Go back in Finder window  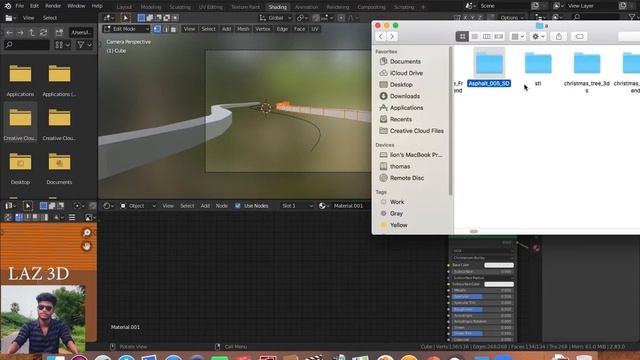(x=381, y=36)
